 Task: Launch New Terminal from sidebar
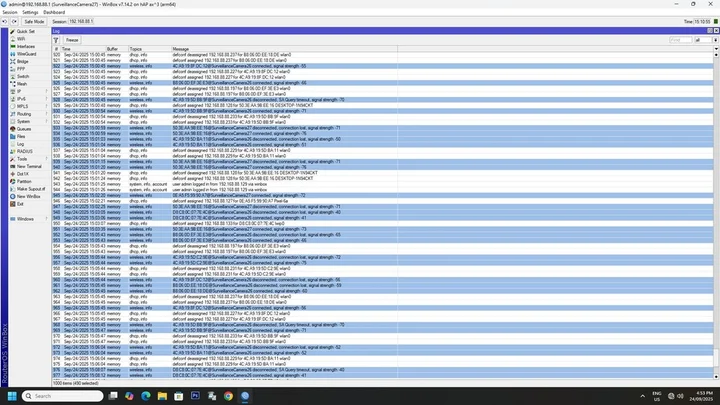click(29, 166)
